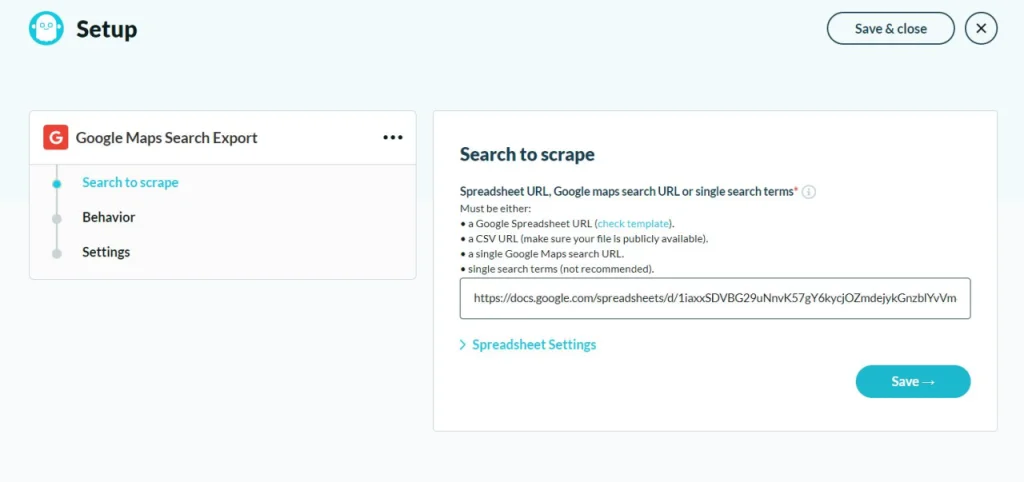The width and height of the screenshot is (1024, 482).
Task: Click the Setup page heading
Action: point(106,29)
